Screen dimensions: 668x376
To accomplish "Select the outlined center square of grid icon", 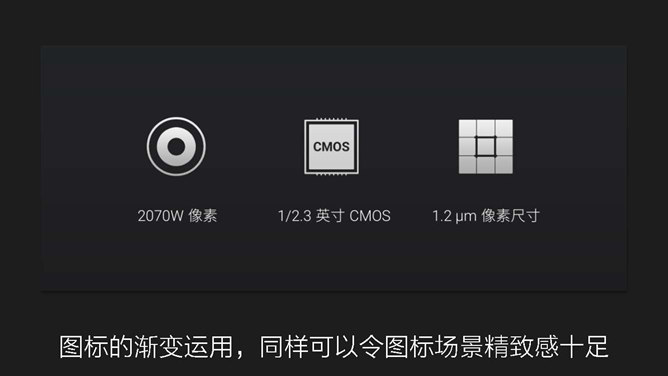I will click(x=486, y=146).
